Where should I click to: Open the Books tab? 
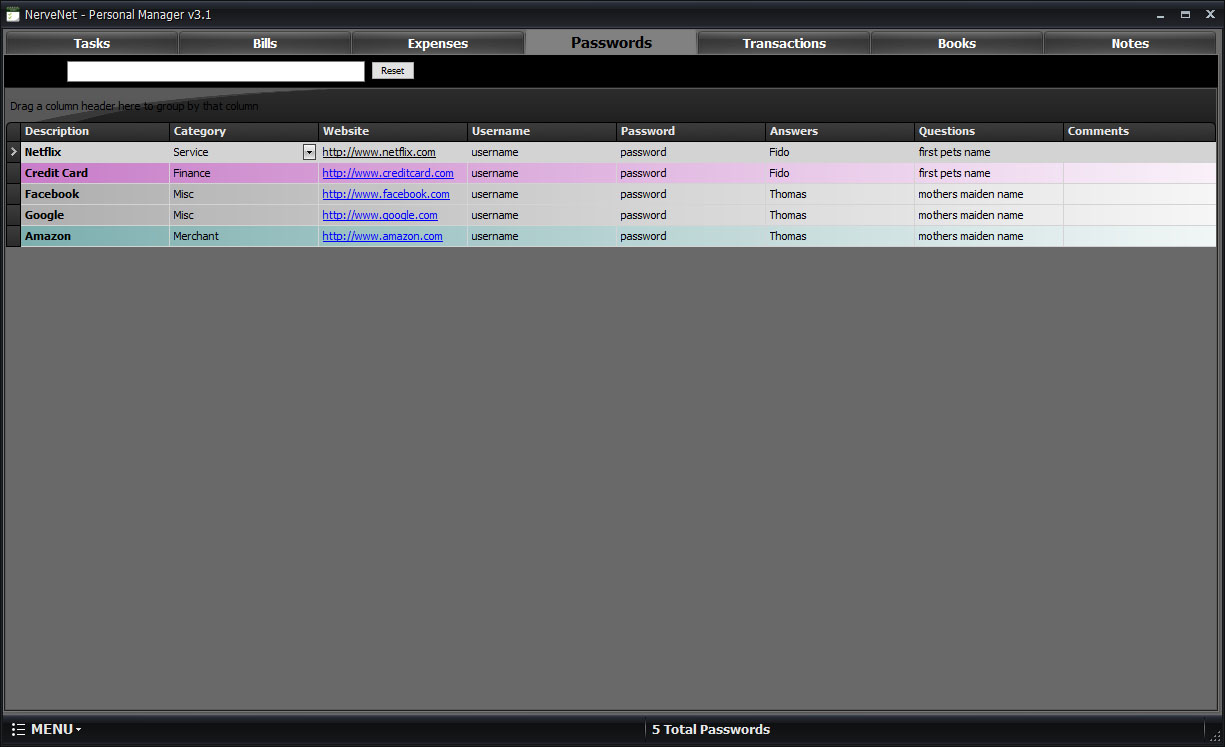pos(957,43)
